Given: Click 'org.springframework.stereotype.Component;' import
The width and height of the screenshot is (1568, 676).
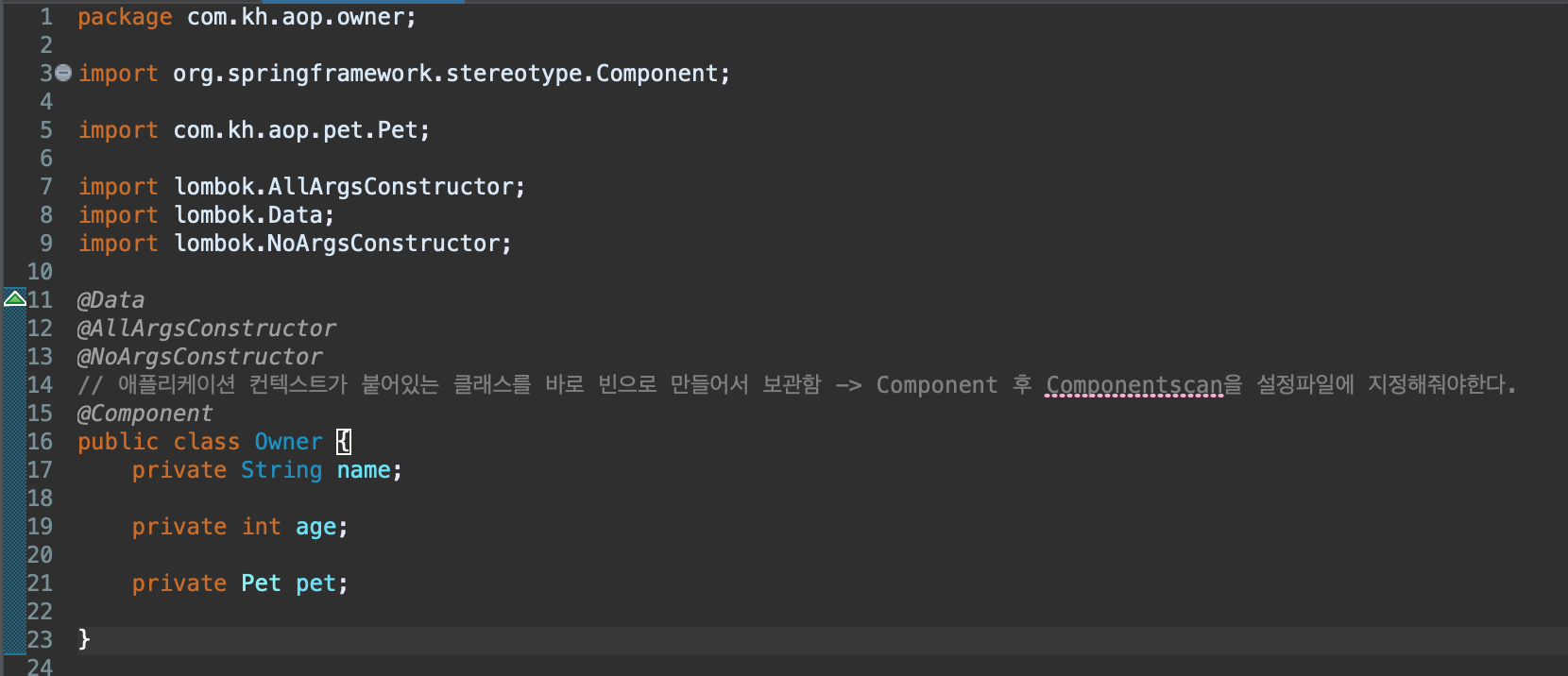Looking at the screenshot, I should [452, 74].
